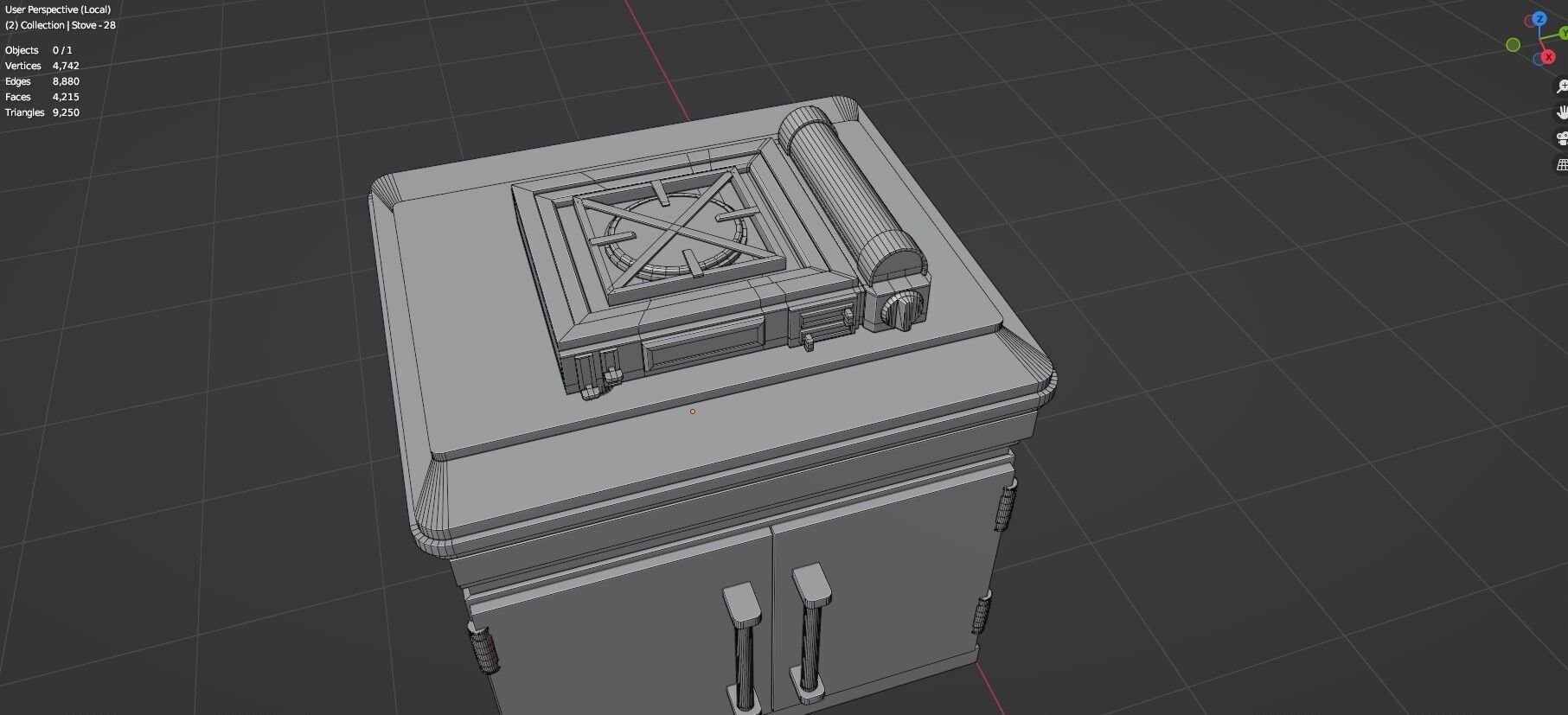Click the red X axis gizmo ball
The image size is (1568, 715).
[1547, 58]
